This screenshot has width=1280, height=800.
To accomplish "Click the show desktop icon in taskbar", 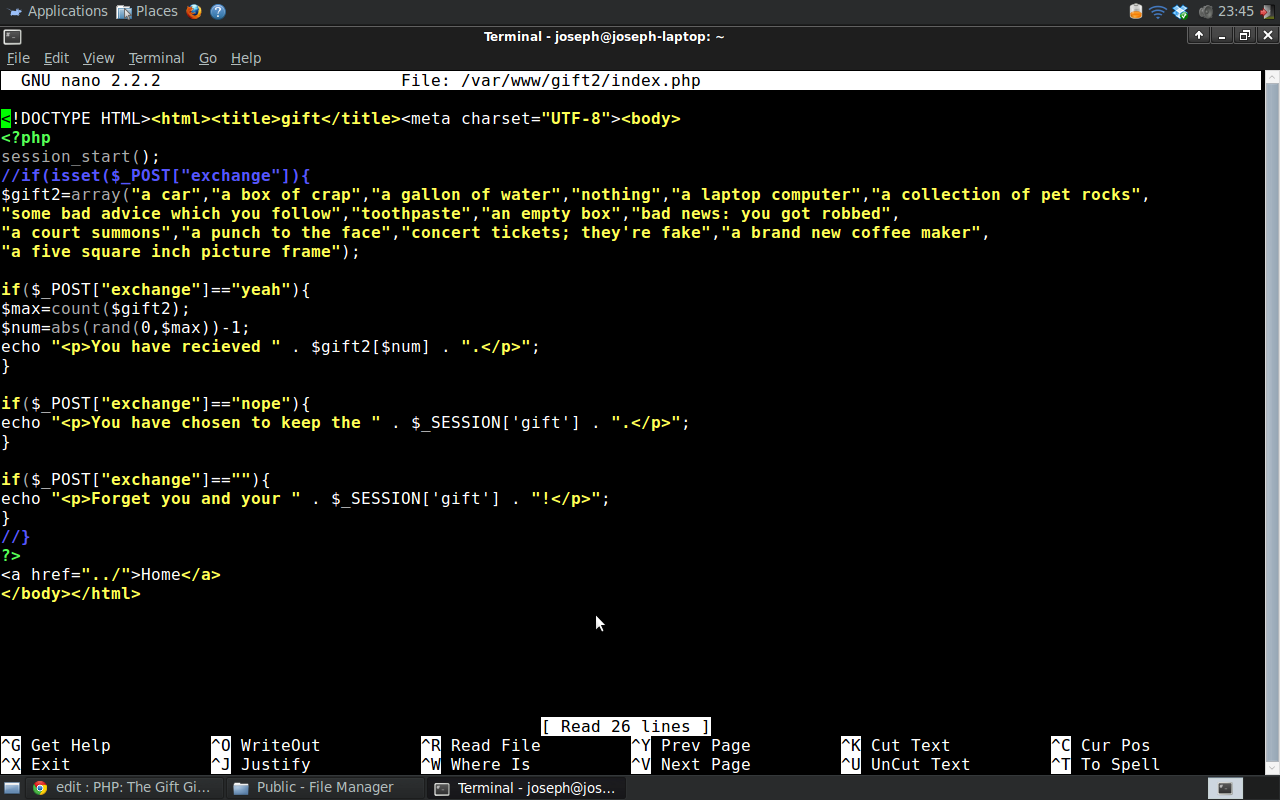I will tap(12, 788).
